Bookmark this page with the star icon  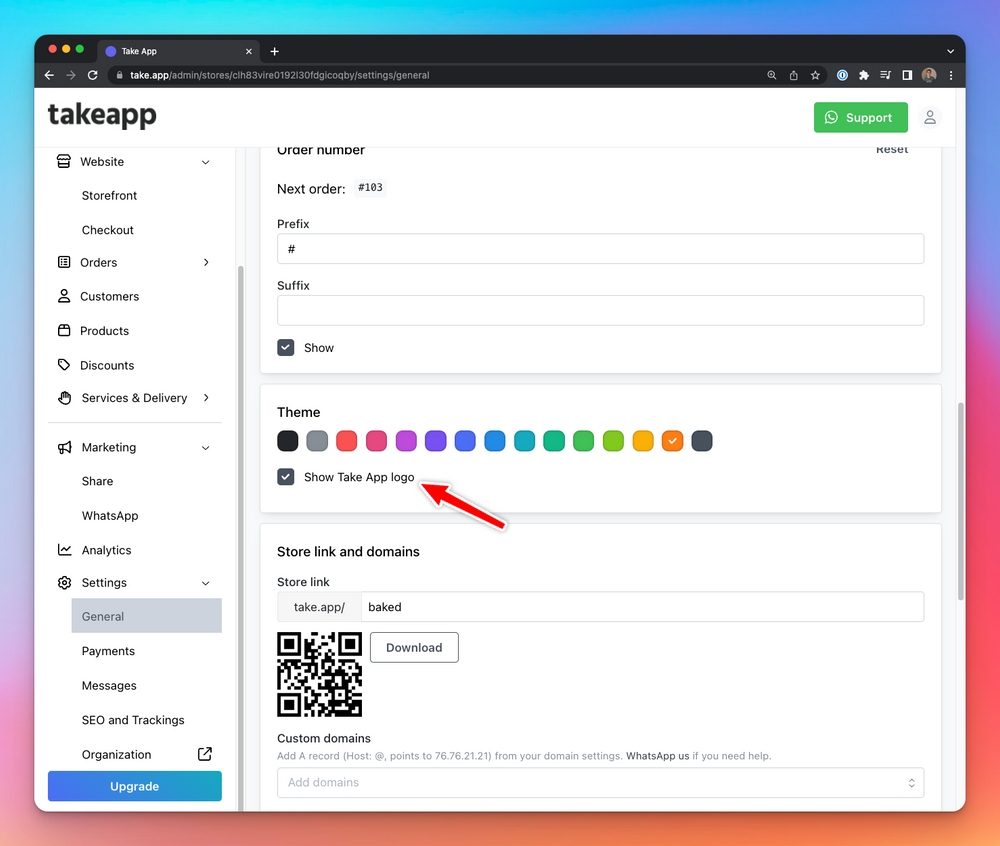(815, 75)
